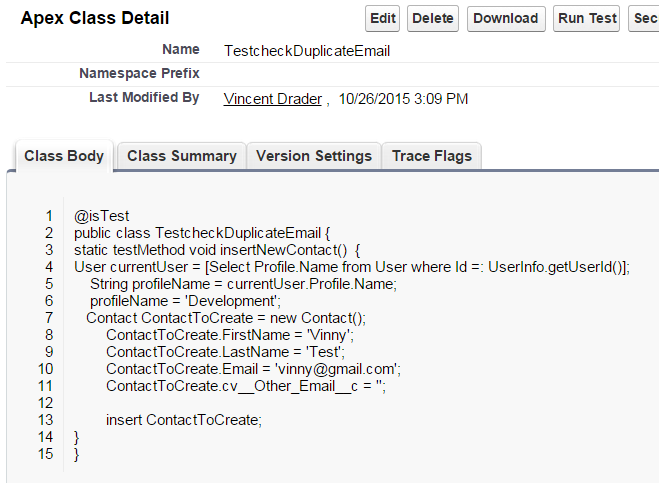Download the Apex class
The width and height of the screenshot is (659, 483).
pos(506,18)
